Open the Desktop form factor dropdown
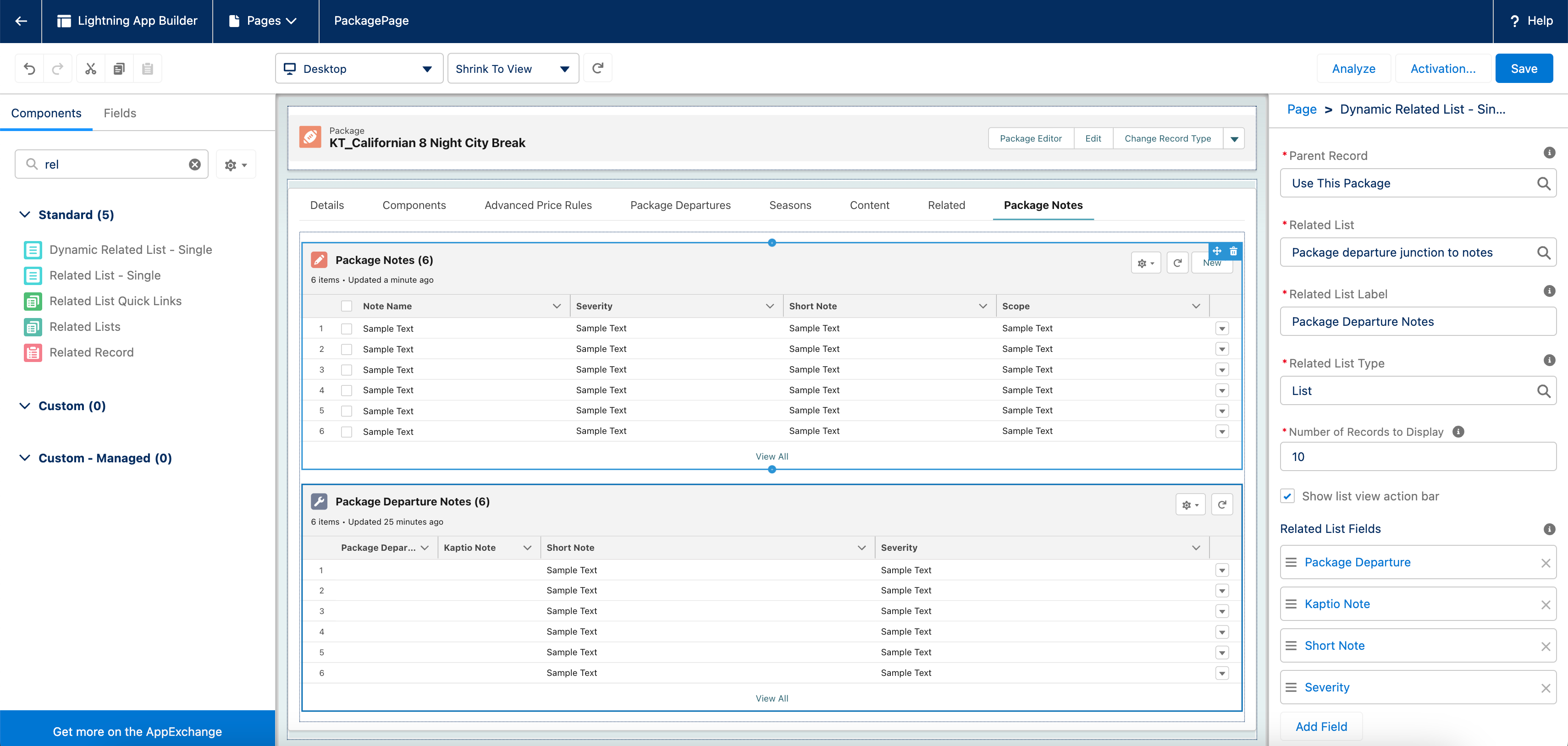Image resolution: width=1568 pixels, height=746 pixels. point(359,69)
